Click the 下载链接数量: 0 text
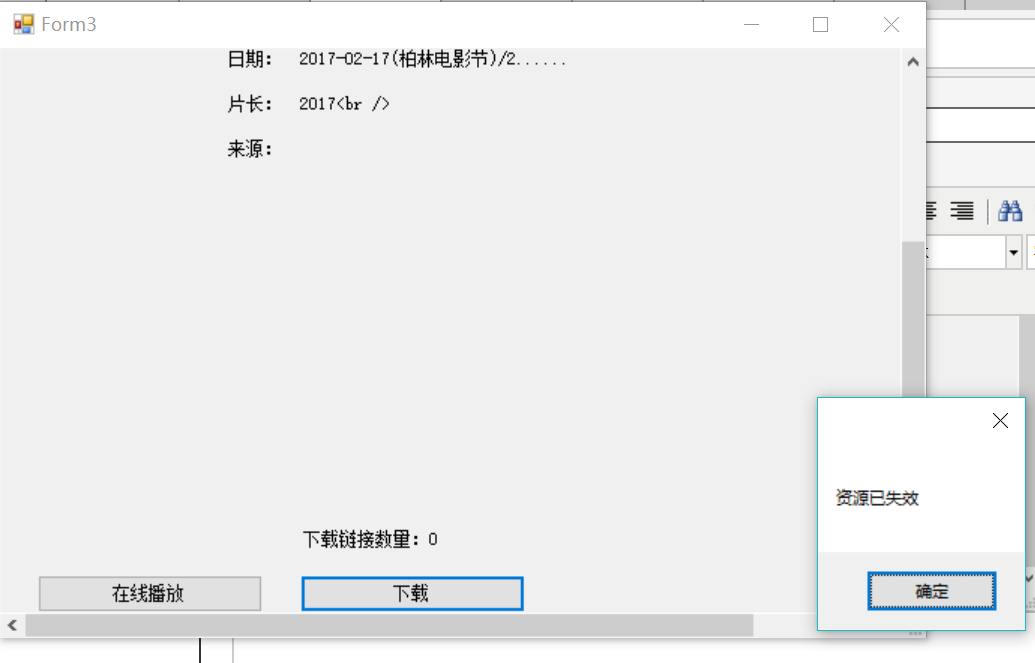Image resolution: width=1035 pixels, height=663 pixels. (x=370, y=540)
